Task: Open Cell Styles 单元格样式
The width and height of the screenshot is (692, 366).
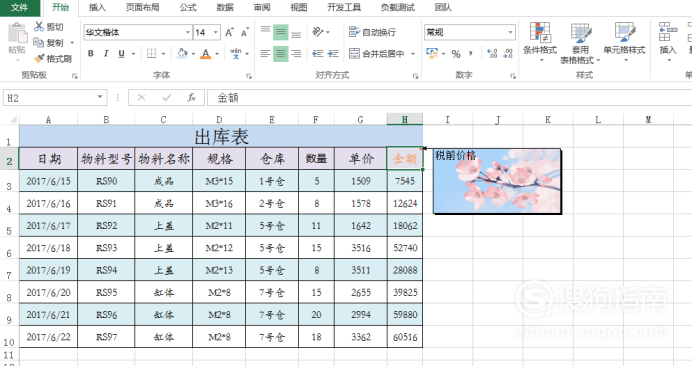Action: pyautogui.click(x=624, y=42)
